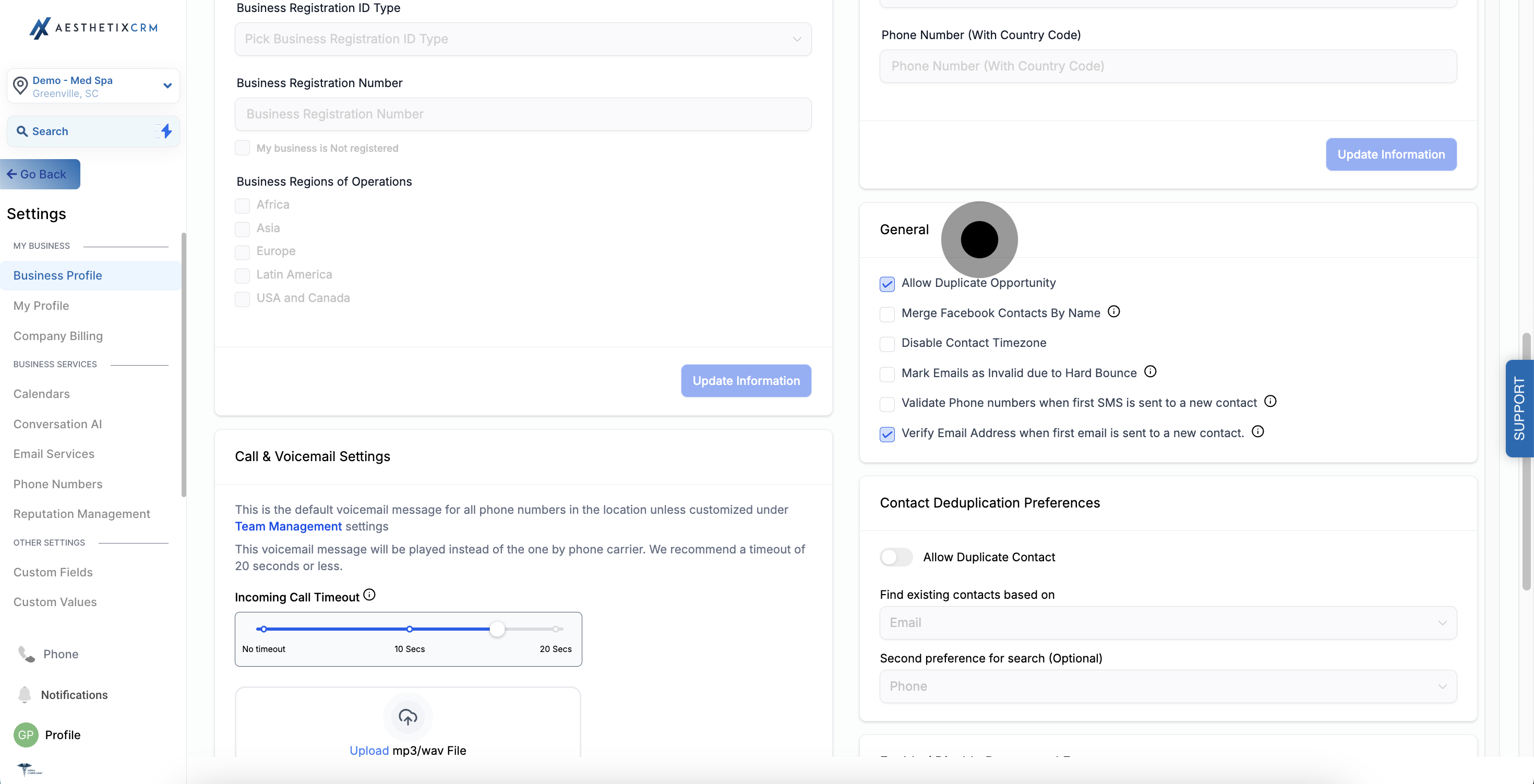Click the lightning bolt quick actions icon
The image size is (1534, 784).
[x=166, y=131]
